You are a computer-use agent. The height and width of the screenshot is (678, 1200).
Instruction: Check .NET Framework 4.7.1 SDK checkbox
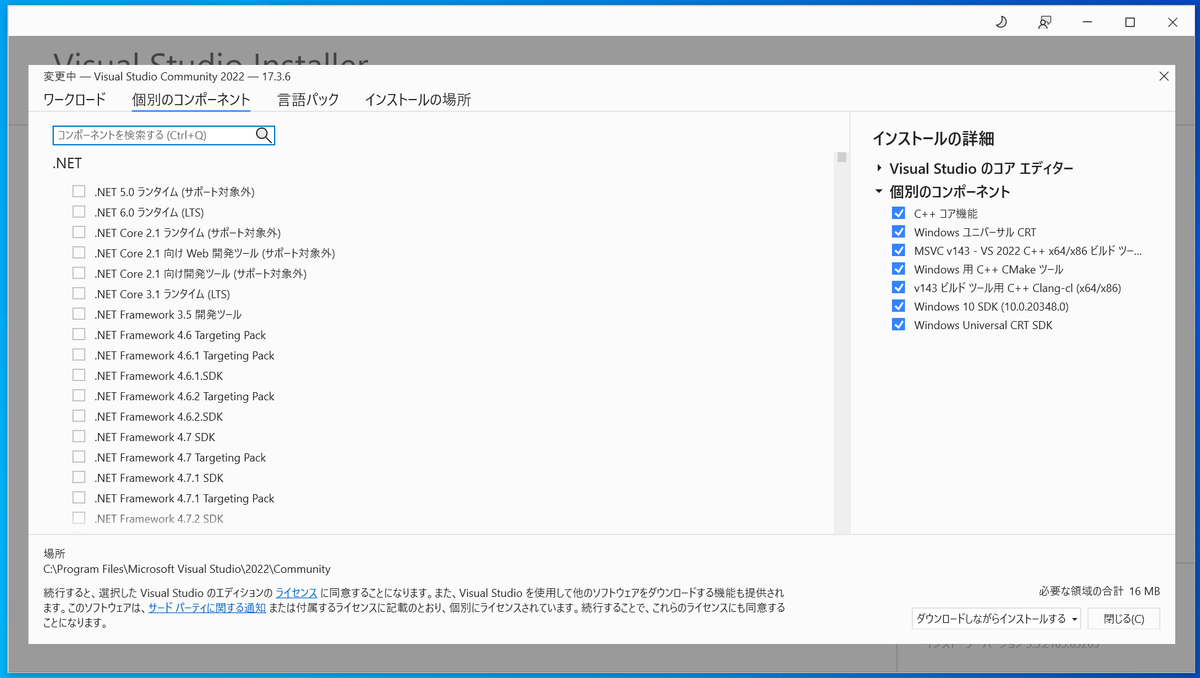pyautogui.click(x=79, y=478)
